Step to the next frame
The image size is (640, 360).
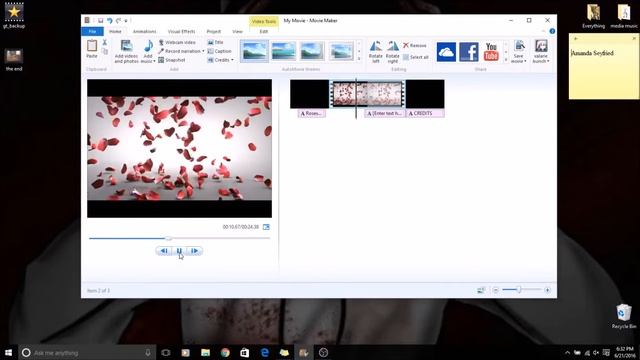[195, 251]
